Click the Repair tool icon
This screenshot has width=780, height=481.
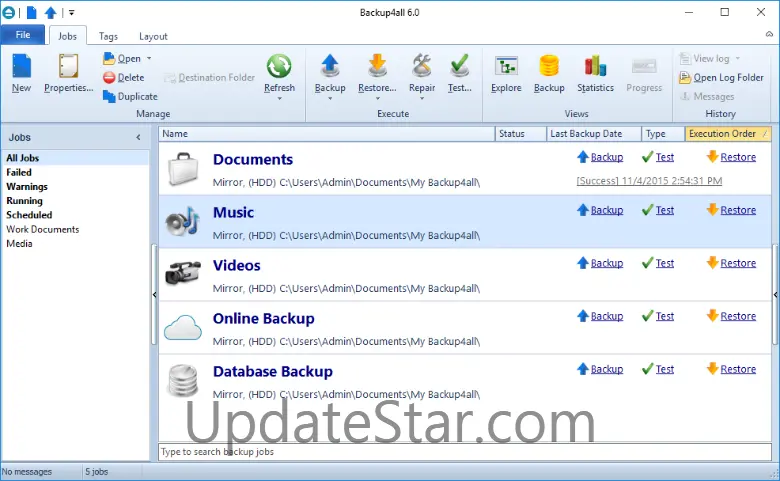(422, 66)
